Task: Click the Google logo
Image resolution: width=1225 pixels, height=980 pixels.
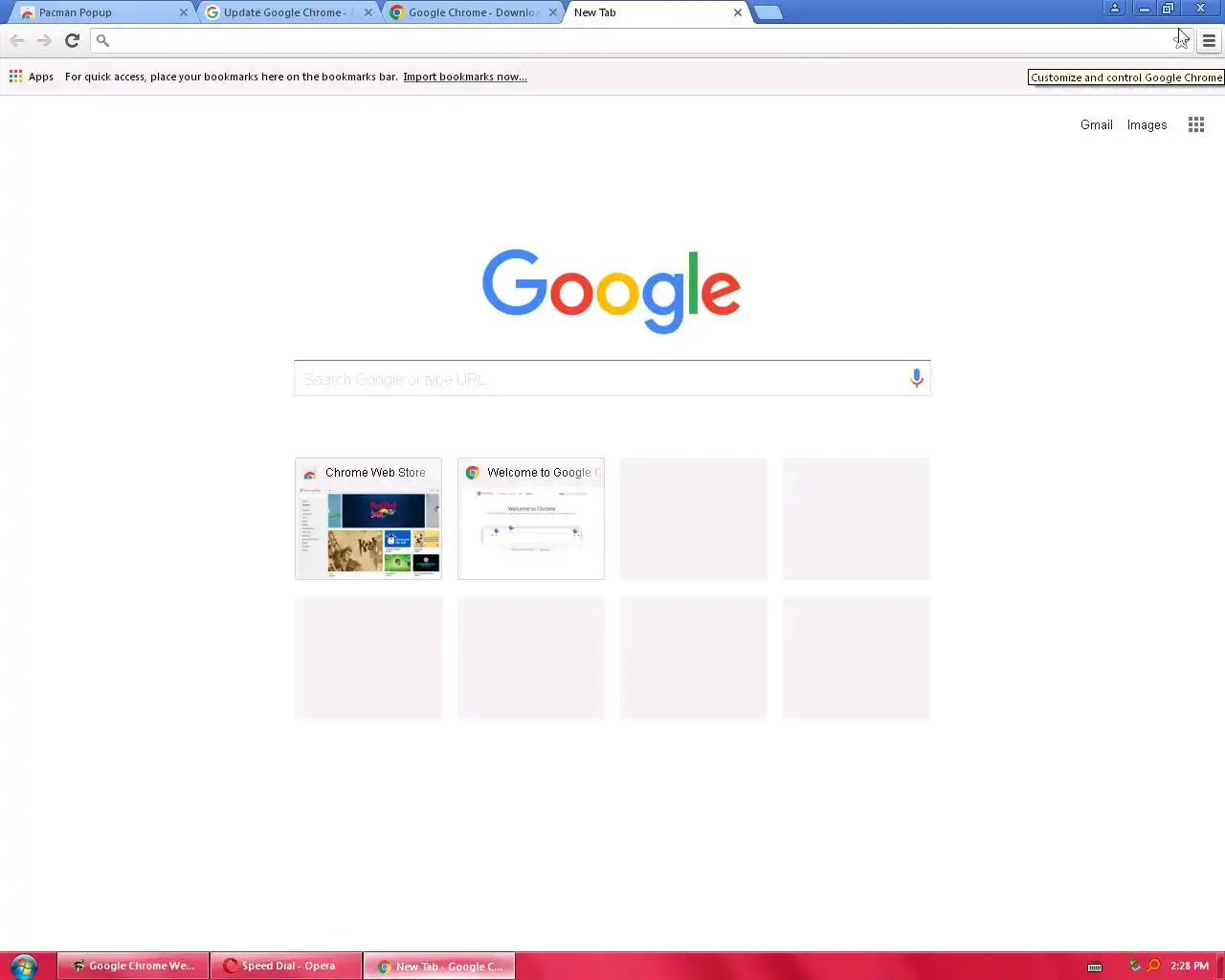Action: tap(612, 291)
